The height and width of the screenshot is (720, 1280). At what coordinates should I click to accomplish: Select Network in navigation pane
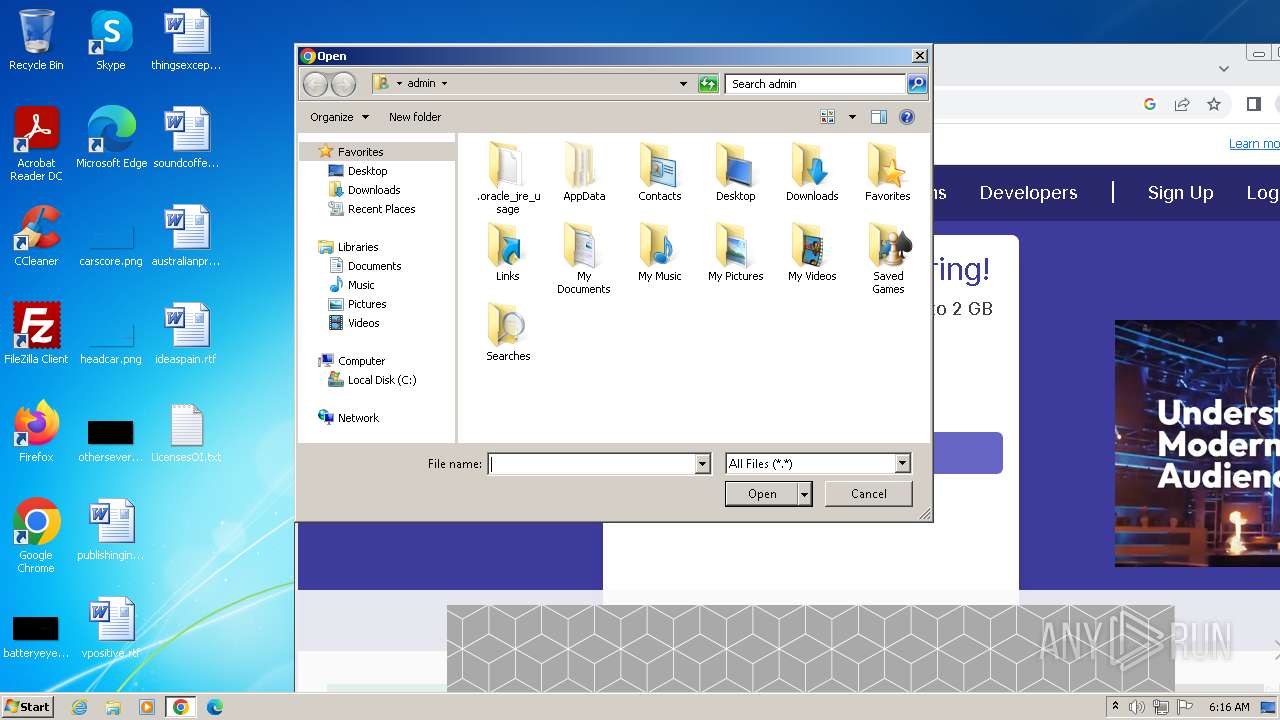pyautogui.click(x=358, y=418)
